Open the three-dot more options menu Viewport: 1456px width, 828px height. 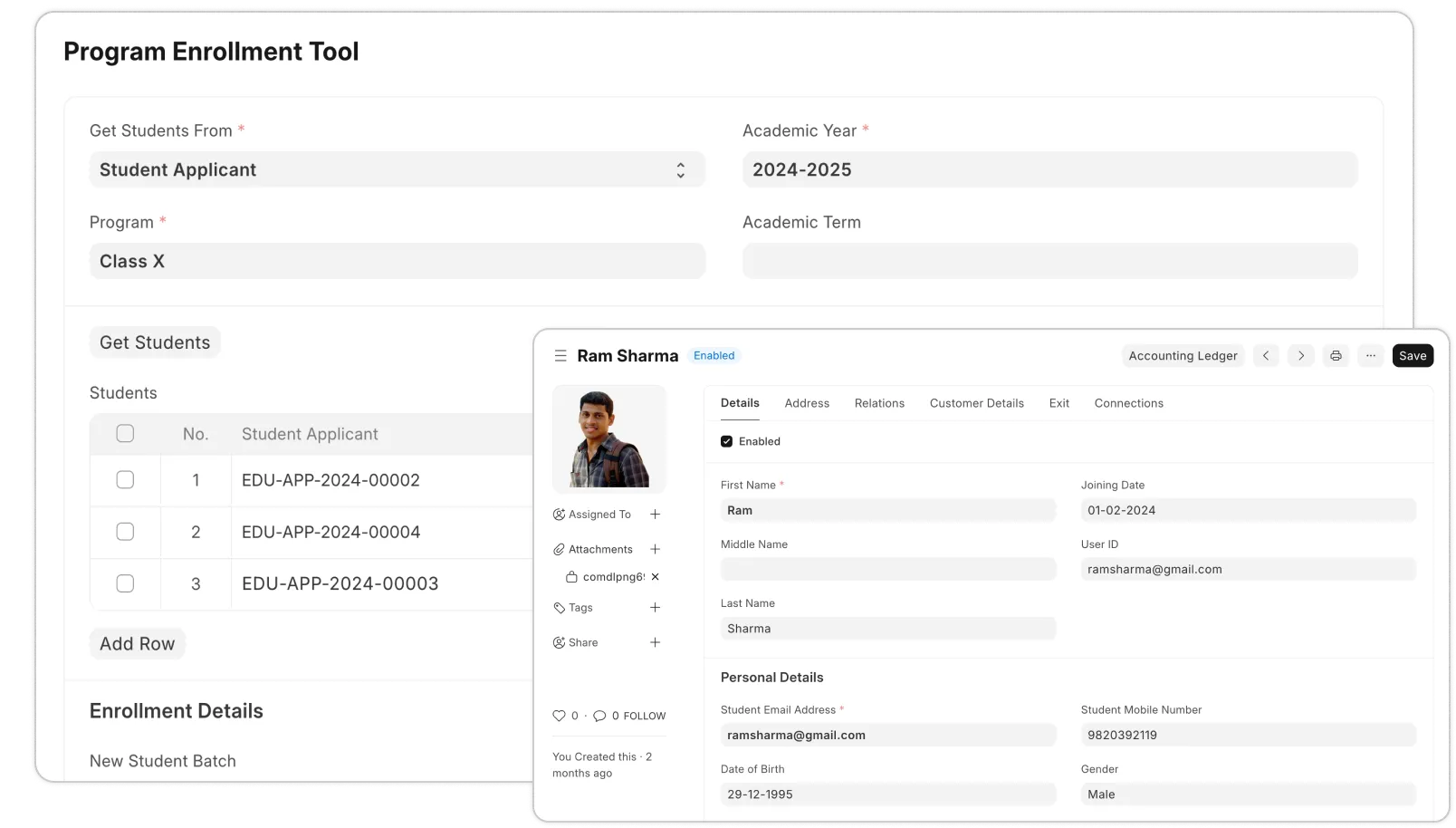point(1371,356)
